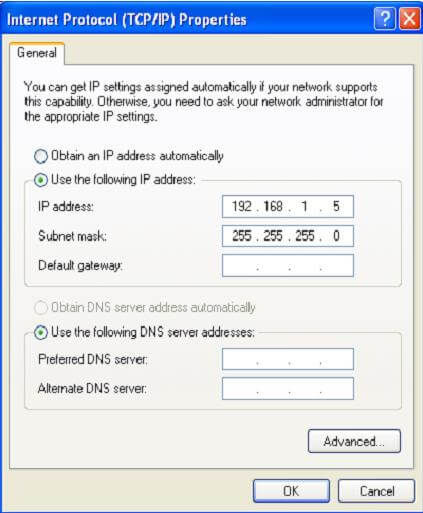Click the dialog title bar text

tap(127, 20)
